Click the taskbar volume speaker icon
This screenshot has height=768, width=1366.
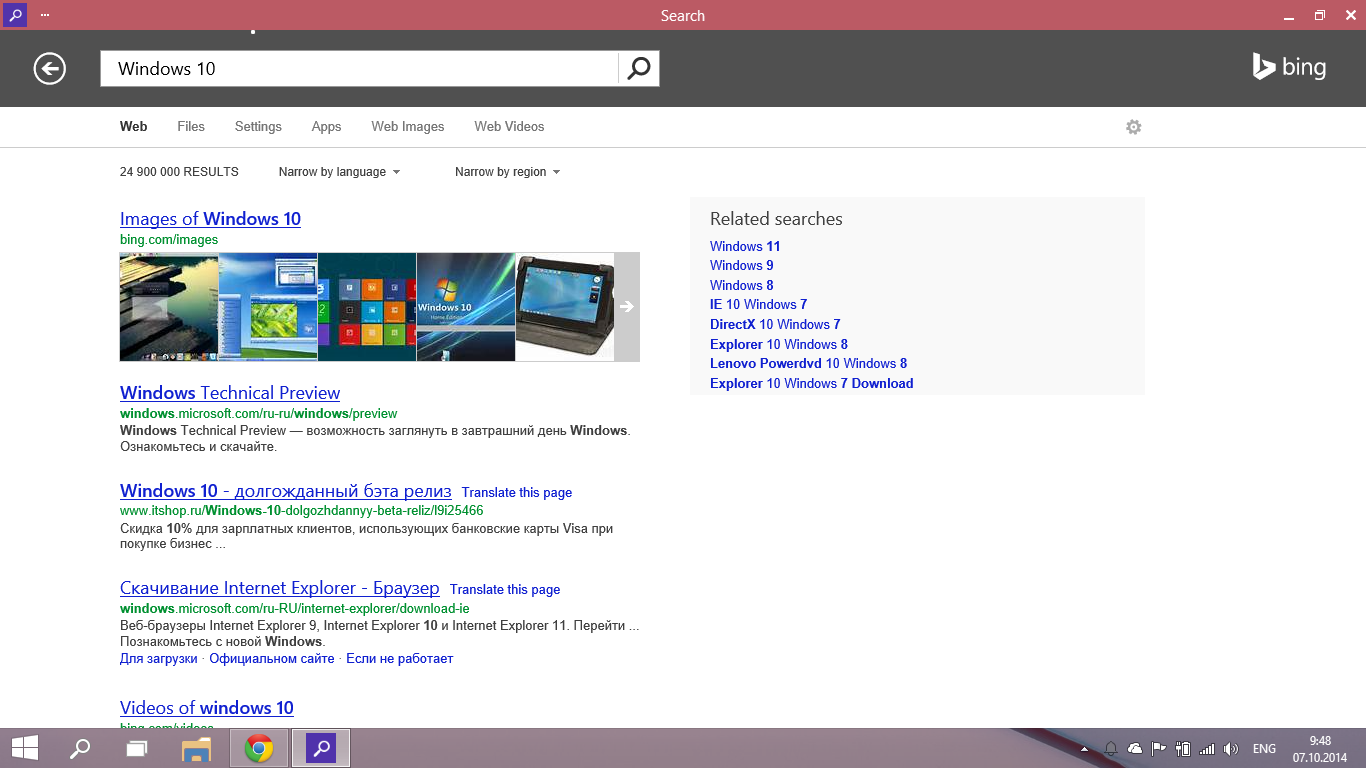click(1231, 748)
